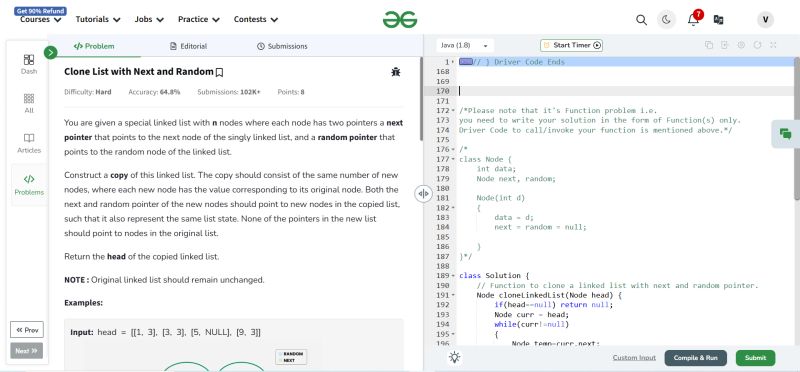The height and width of the screenshot is (372, 800).
Task: Click the Custom Input link
Action: 634,358
